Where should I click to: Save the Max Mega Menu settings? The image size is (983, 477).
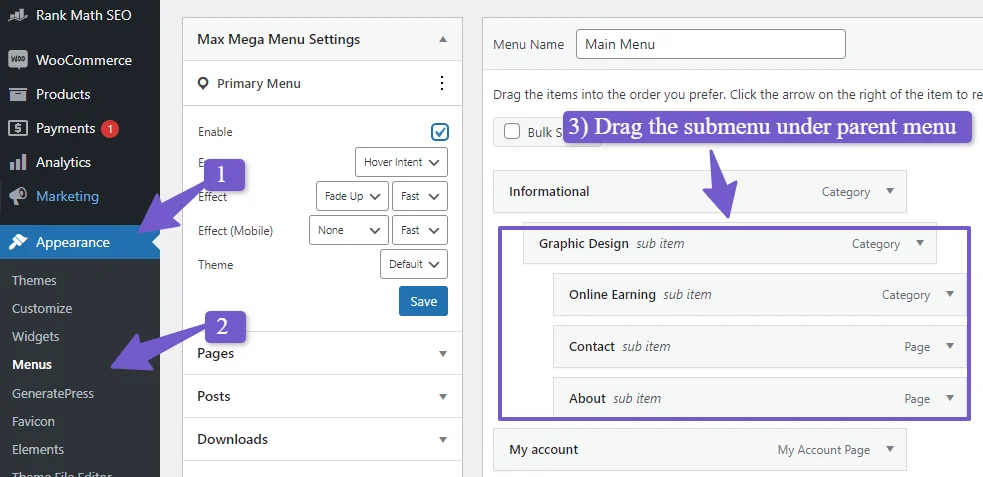click(x=423, y=301)
